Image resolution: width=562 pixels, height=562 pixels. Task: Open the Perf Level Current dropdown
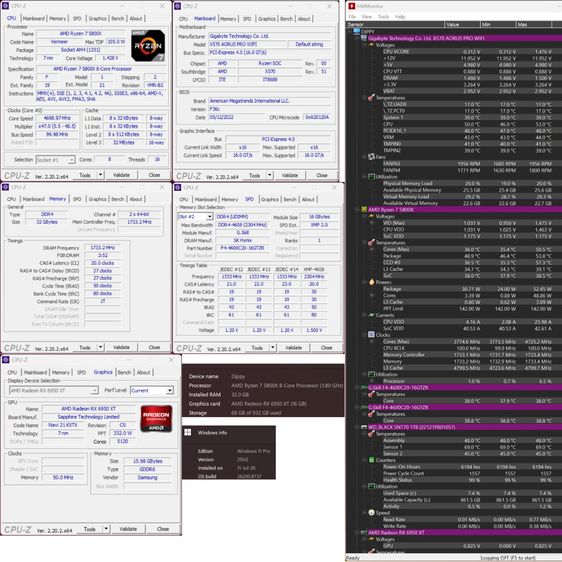pos(170,390)
